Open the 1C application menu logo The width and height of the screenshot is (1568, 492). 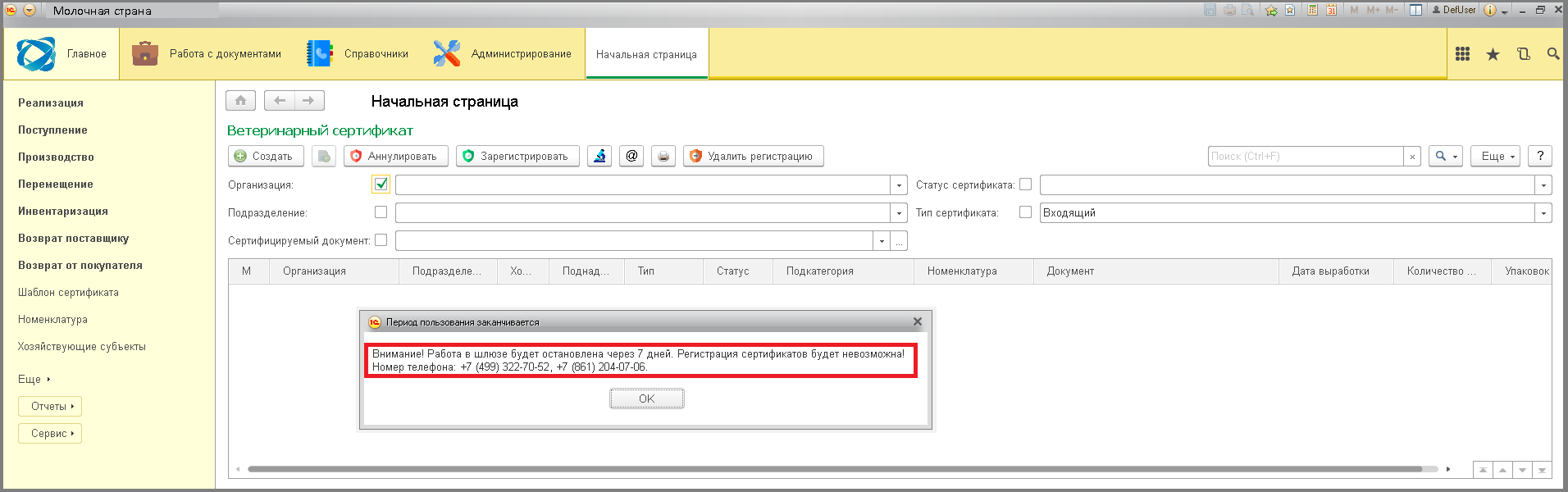coord(11,11)
